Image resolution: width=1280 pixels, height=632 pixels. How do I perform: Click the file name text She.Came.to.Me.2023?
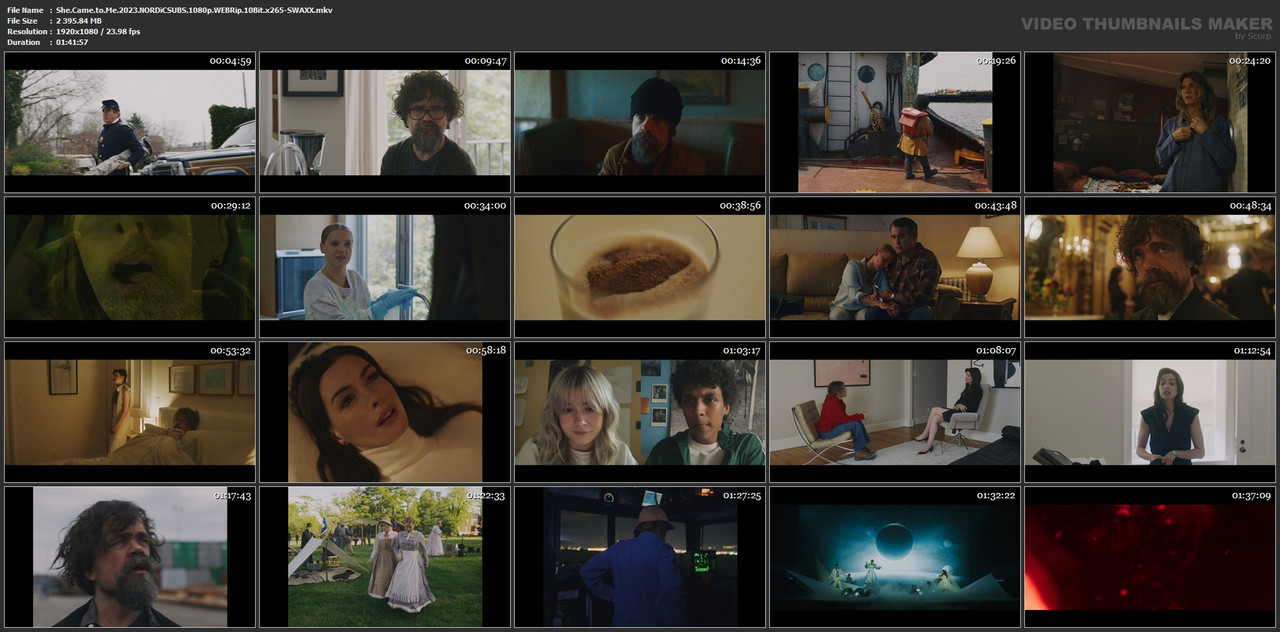click(x=195, y=10)
